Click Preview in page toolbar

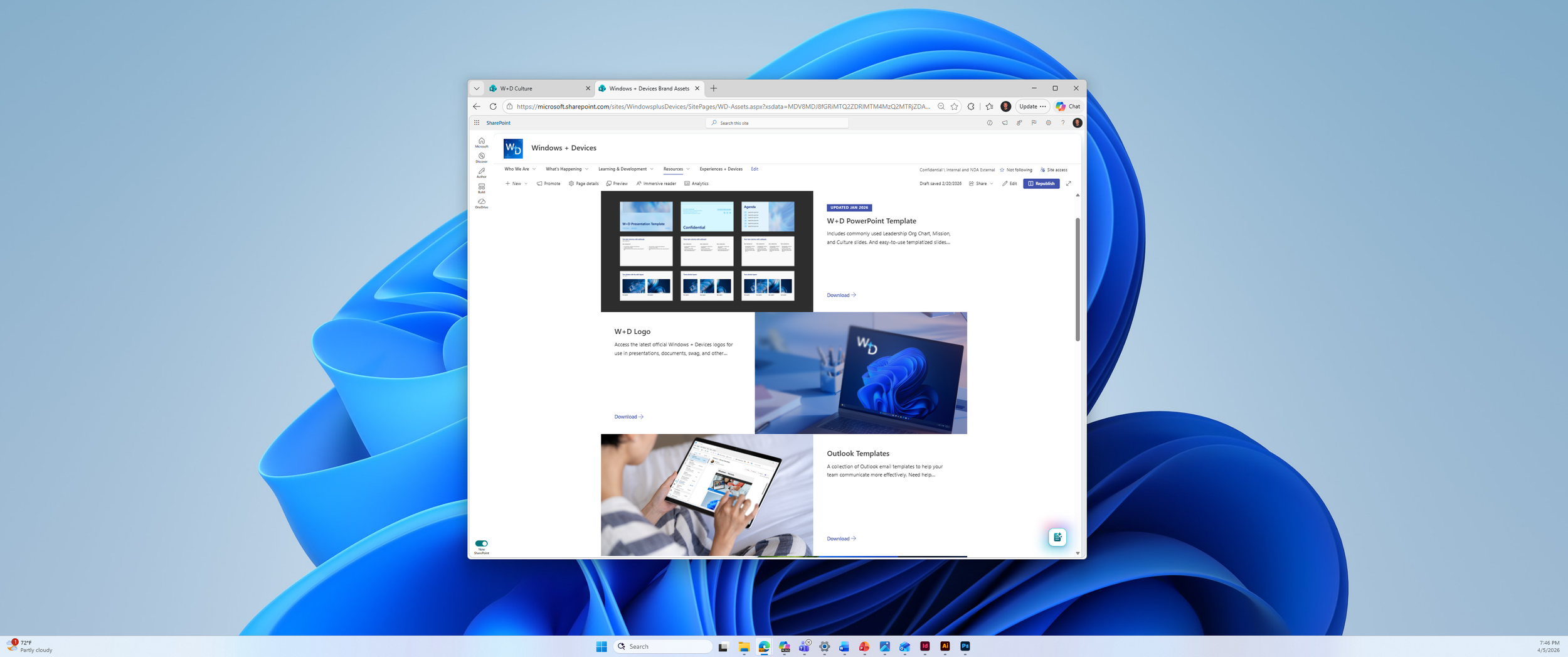click(617, 184)
